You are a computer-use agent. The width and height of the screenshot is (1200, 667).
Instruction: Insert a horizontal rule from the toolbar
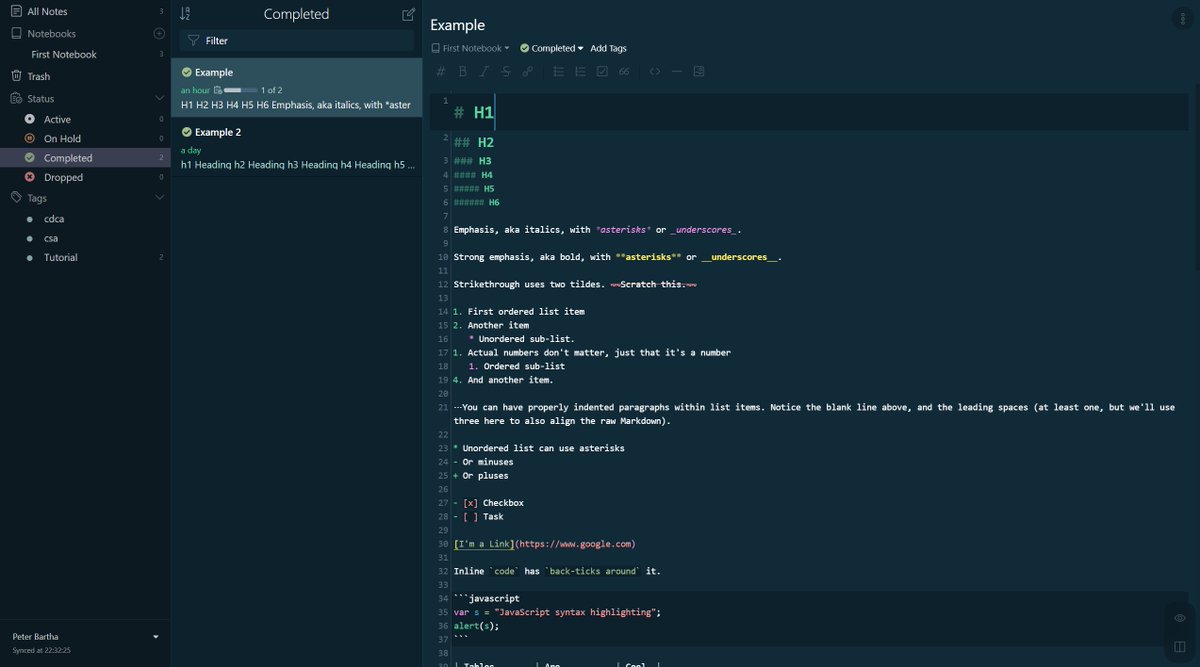tap(677, 72)
